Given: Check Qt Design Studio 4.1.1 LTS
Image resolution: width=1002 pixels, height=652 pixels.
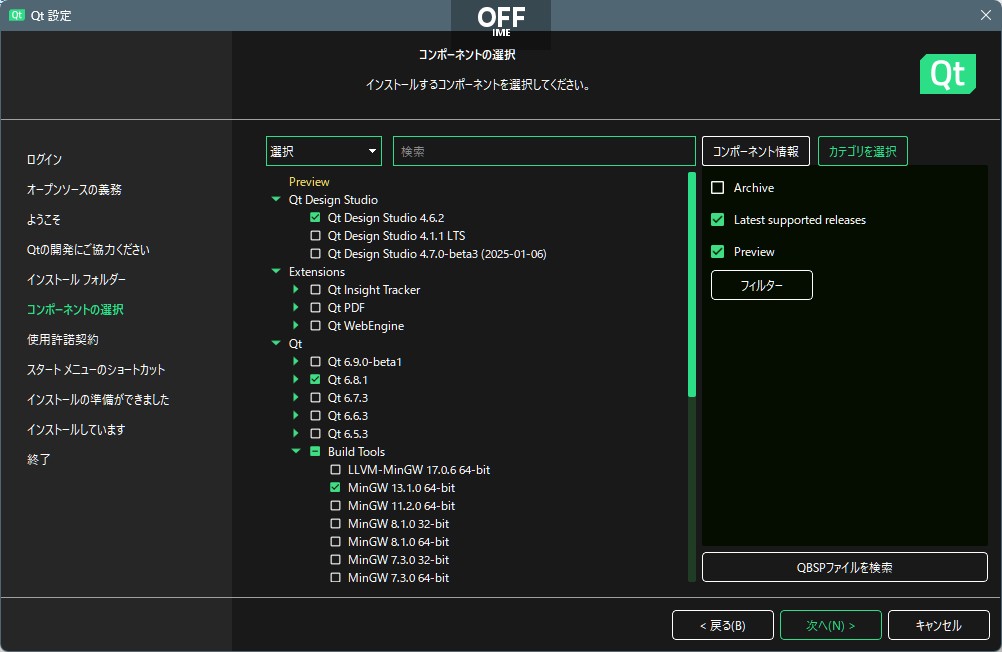Looking at the screenshot, I should 315,235.
